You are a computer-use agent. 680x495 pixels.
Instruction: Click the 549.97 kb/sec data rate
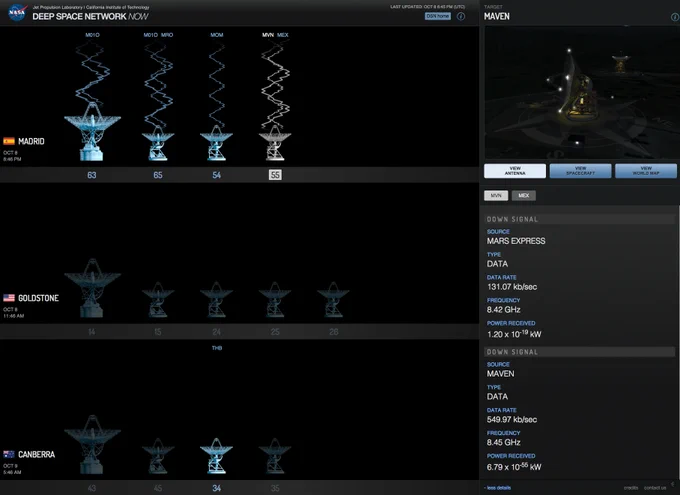coord(512,420)
